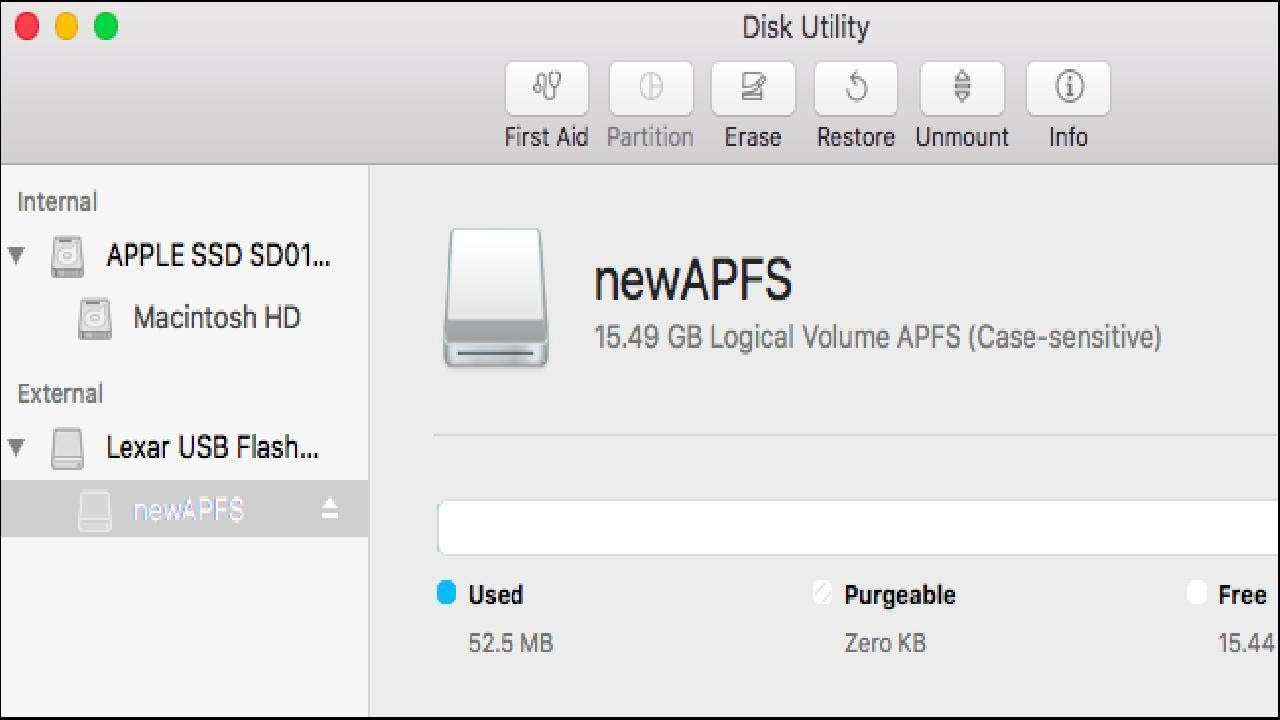Image resolution: width=1280 pixels, height=720 pixels.
Task: Select Macintosh HD in the sidebar
Action: [216, 318]
